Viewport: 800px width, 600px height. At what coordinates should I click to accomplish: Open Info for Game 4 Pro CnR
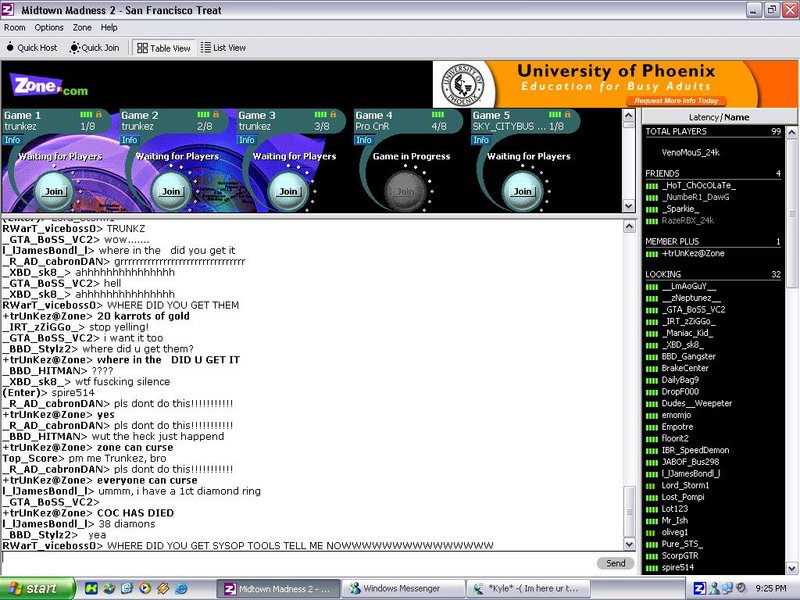tap(364, 140)
